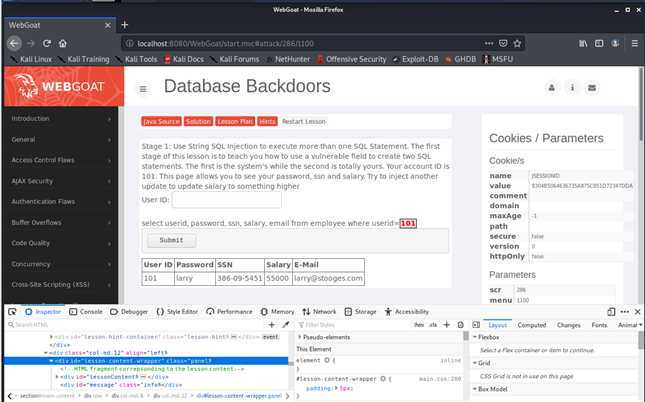Collapse the Flexbox layout section
This screenshot has width=645, height=402.
(475, 337)
